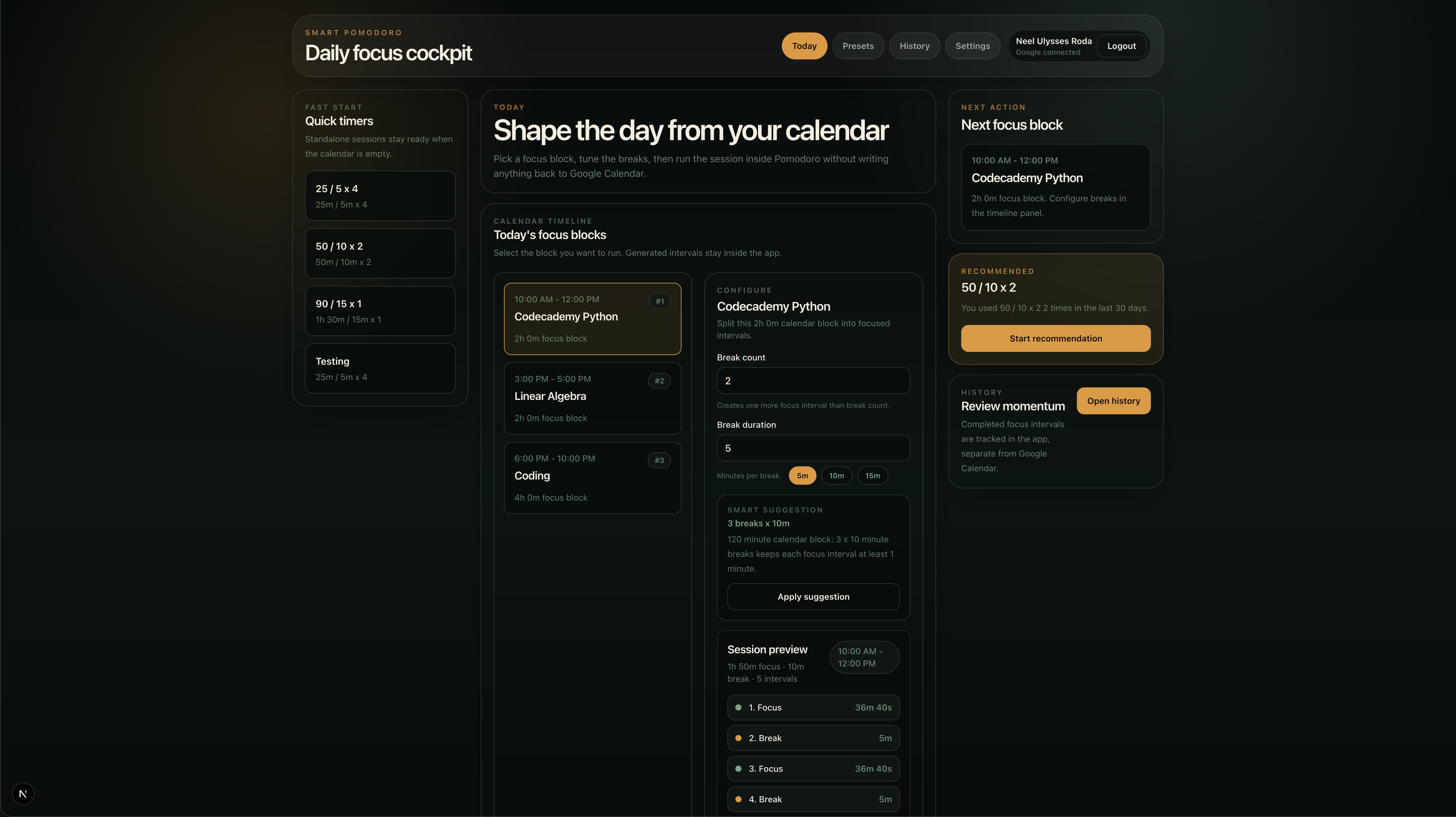
Task: Click the Logout button
Action: click(1121, 46)
